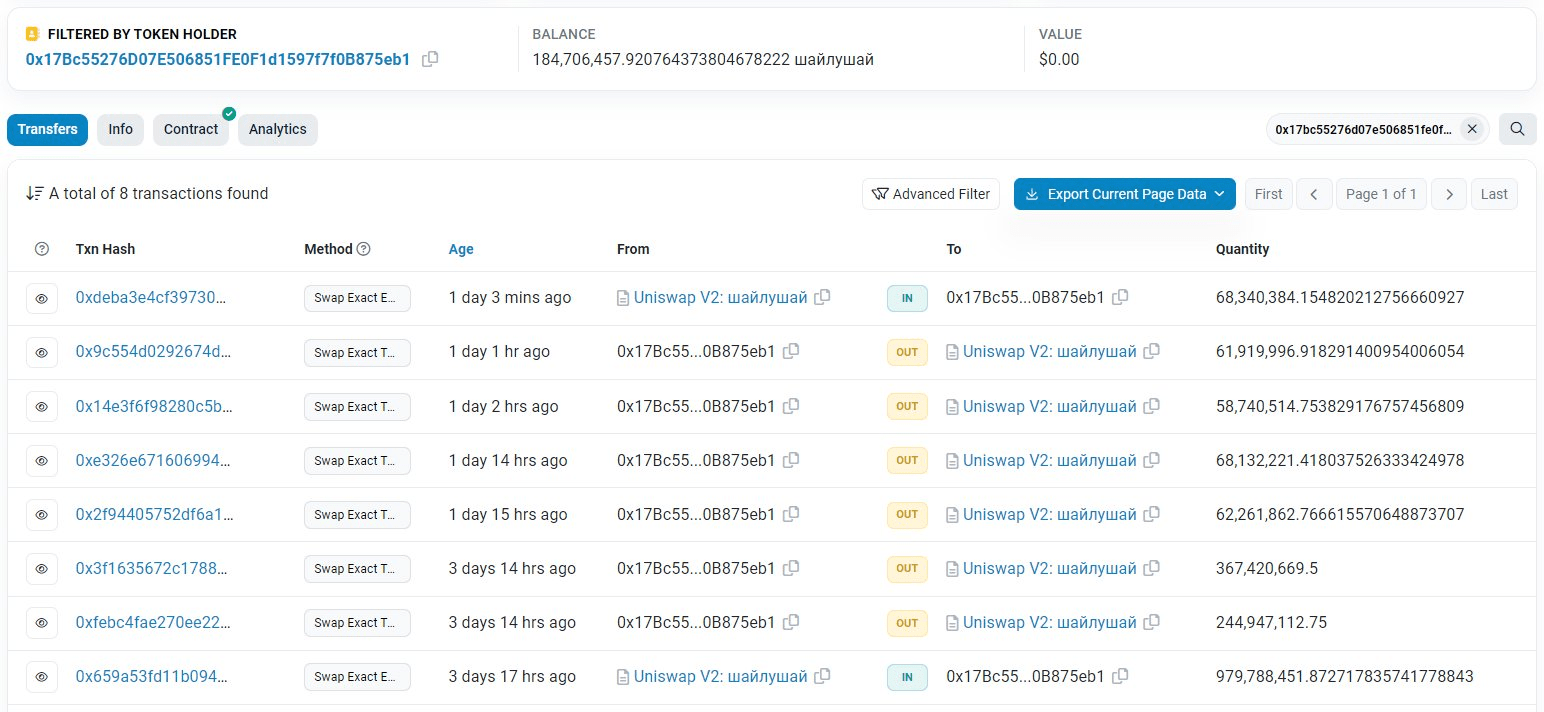Click the Method help question icon

[x=364, y=249]
